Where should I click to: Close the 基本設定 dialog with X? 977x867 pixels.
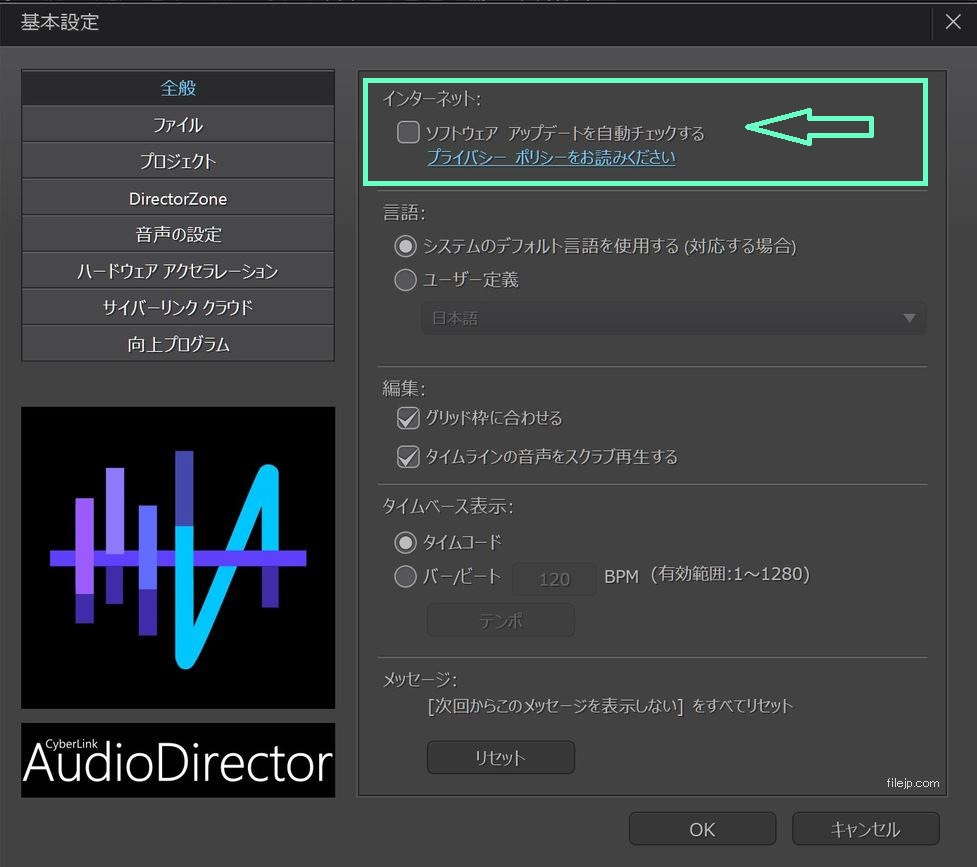point(953,22)
